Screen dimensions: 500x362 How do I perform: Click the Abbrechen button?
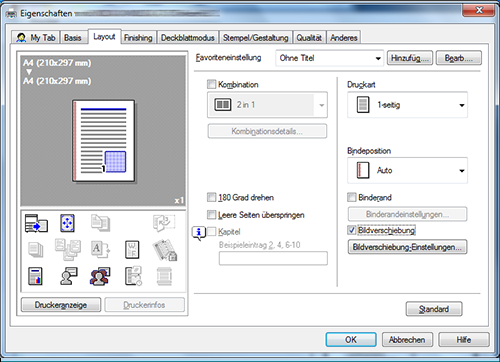(407, 340)
